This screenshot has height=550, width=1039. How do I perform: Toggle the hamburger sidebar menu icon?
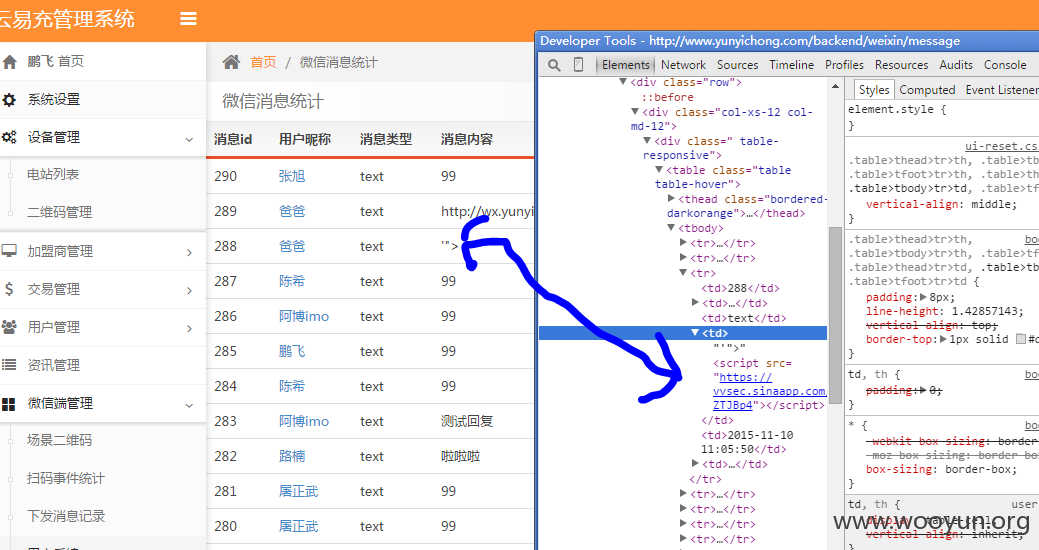(x=188, y=19)
